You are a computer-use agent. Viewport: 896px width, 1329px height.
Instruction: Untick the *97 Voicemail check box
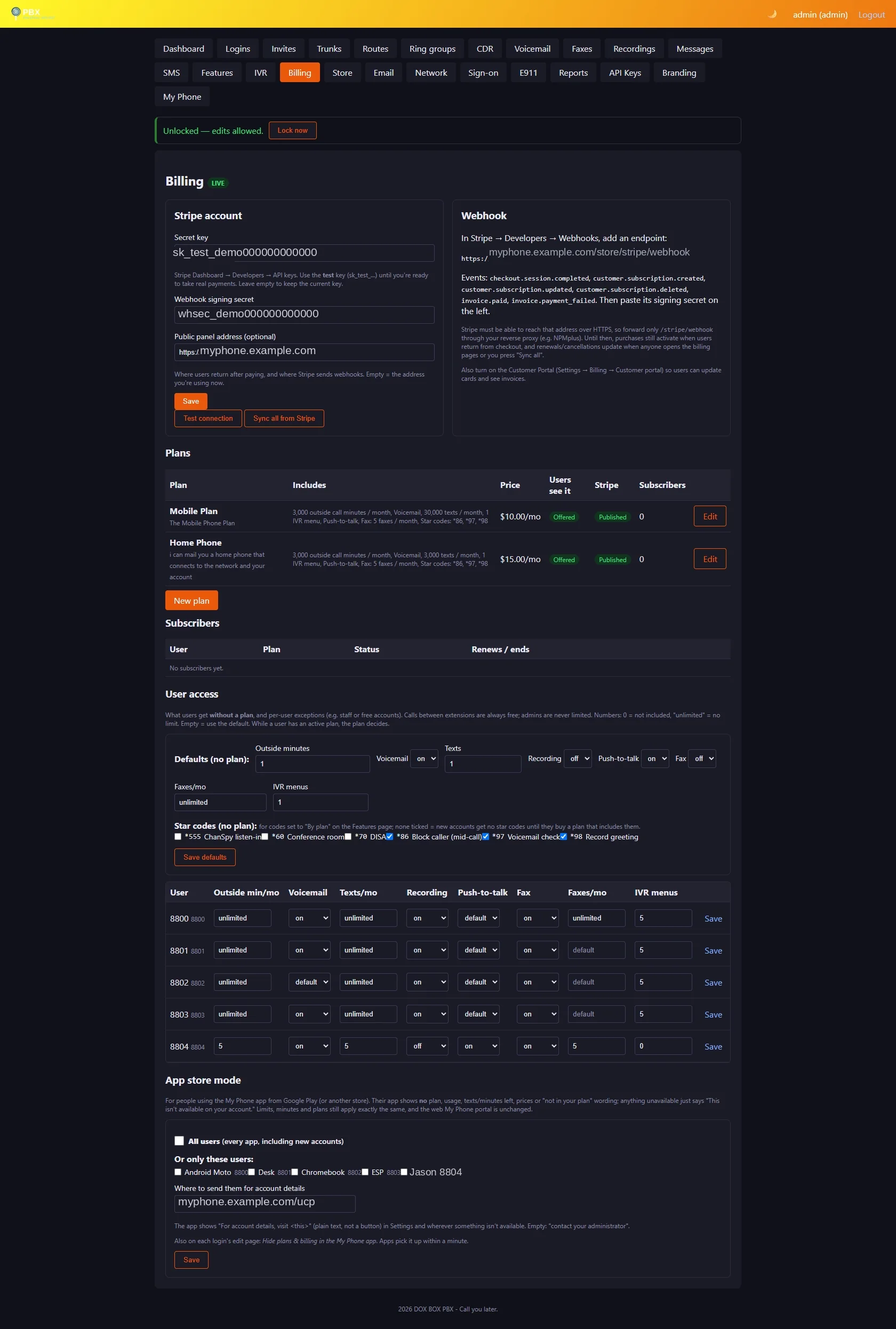pos(485,836)
